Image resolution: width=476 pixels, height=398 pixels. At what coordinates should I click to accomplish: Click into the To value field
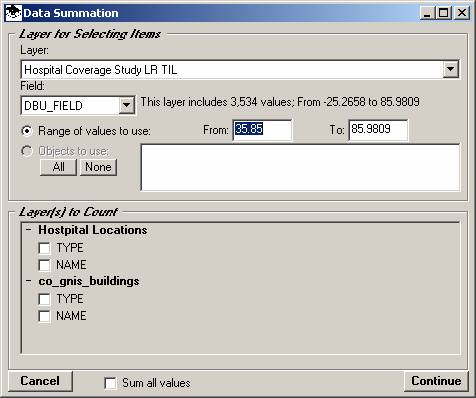click(378, 130)
